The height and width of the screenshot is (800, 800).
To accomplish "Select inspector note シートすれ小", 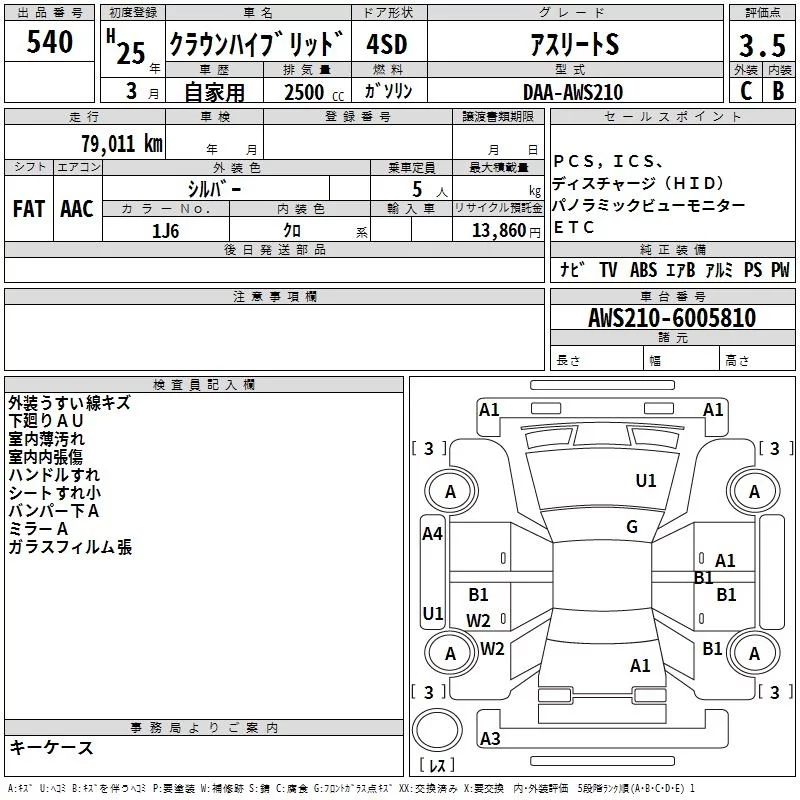I will tap(55, 492).
